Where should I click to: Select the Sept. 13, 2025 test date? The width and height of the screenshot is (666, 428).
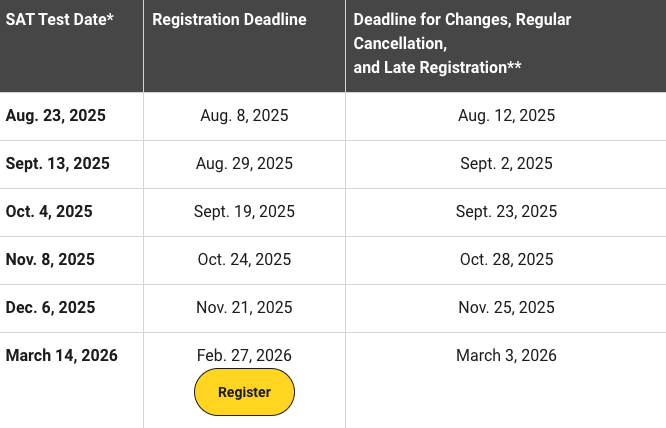(x=58, y=164)
